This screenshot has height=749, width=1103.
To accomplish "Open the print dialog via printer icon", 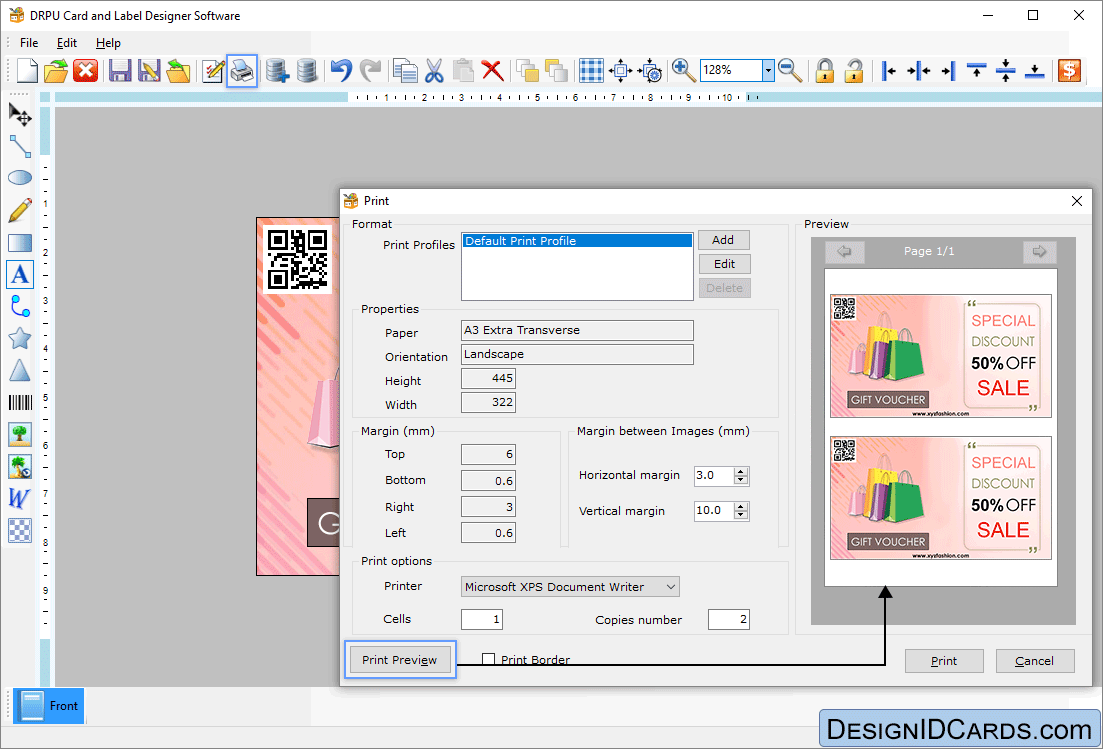I will [242, 70].
